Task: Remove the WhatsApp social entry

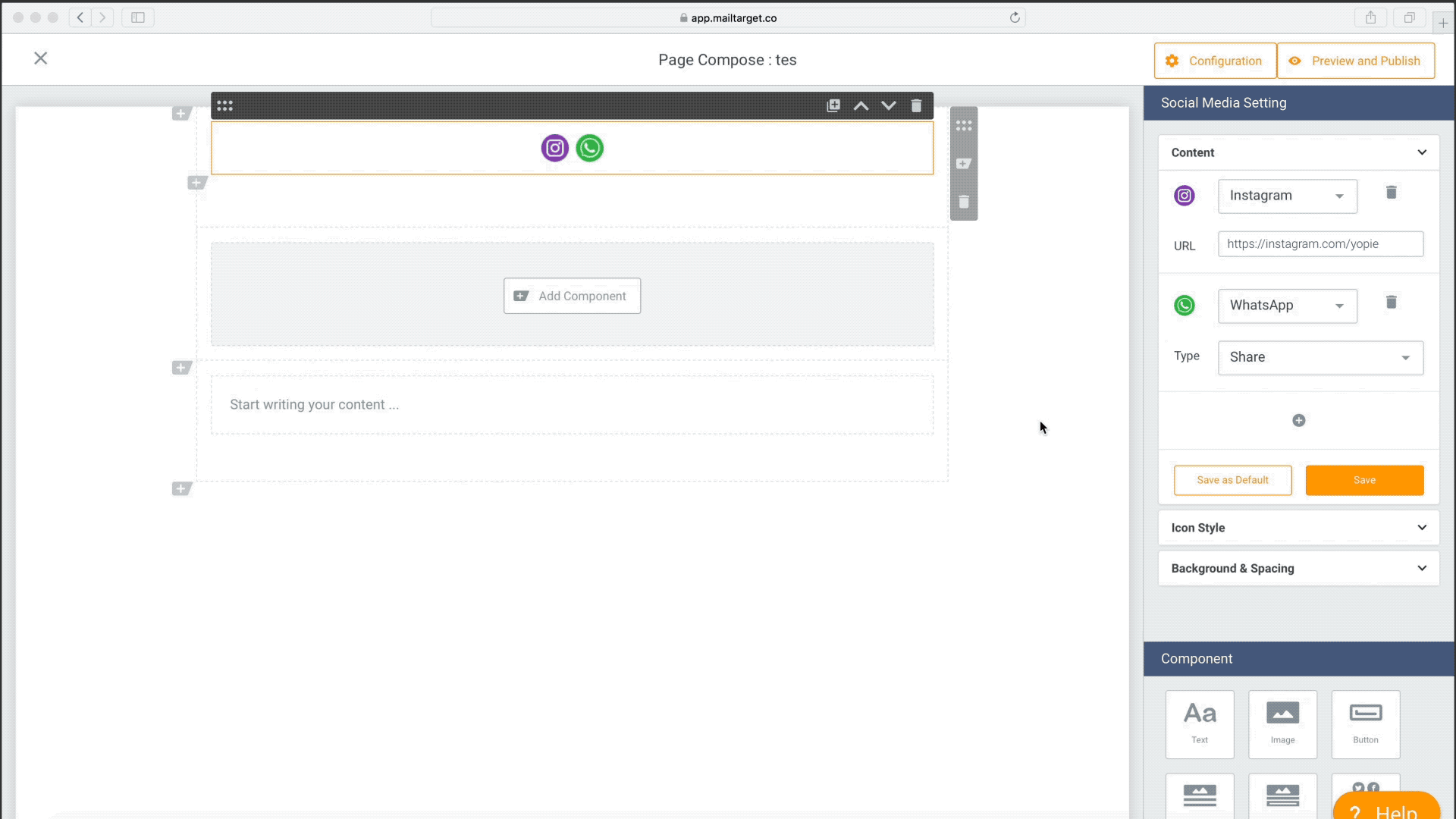Action: pos(1391,303)
